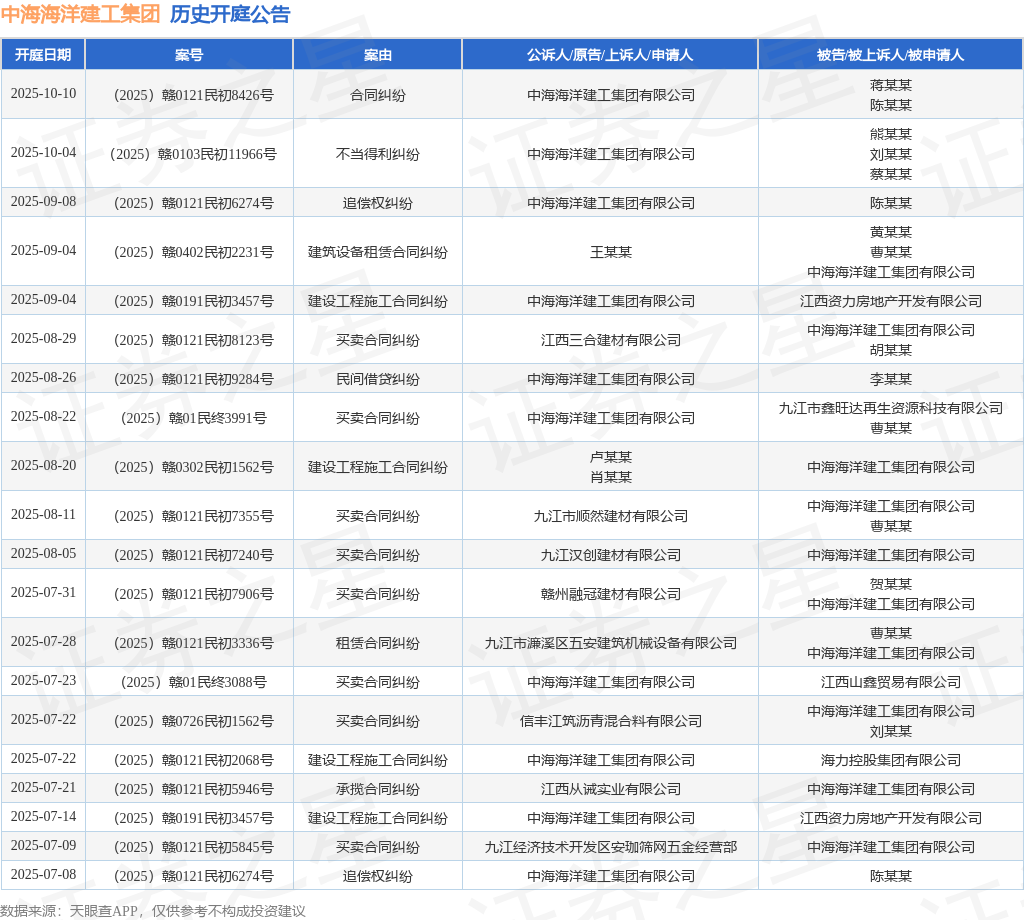Select defendant 江西山鑫贸易有限公司
This screenshot has width=1024, height=920.
(x=891, y=682)
